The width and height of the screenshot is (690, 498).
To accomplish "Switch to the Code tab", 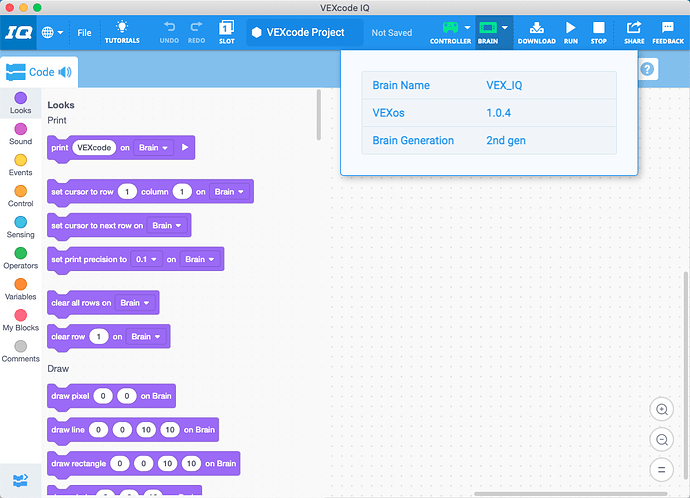I will pos(39,72).
